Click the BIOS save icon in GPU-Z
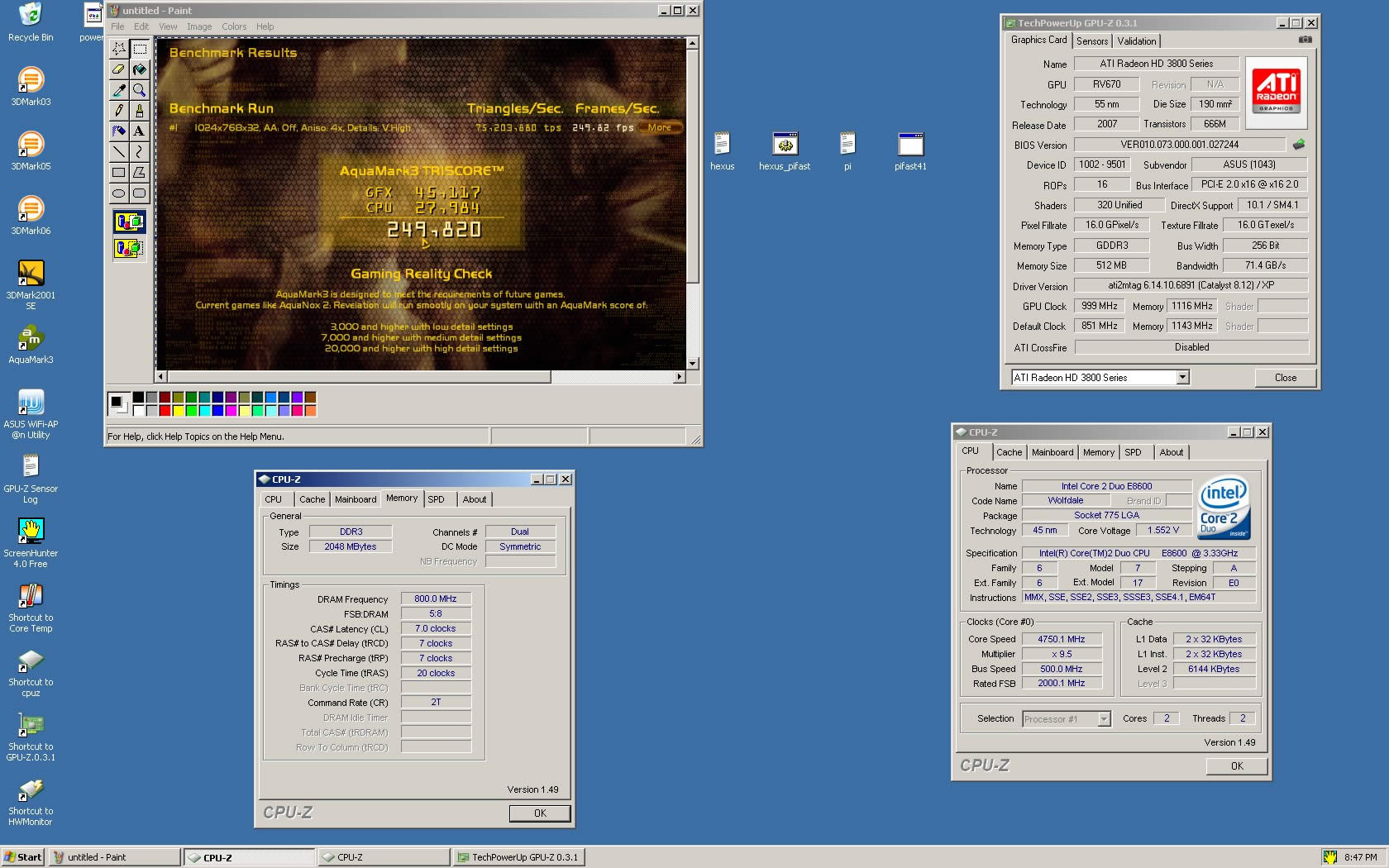The image size is (1389, 868). pyautogui.click(x=1299, y=145)
